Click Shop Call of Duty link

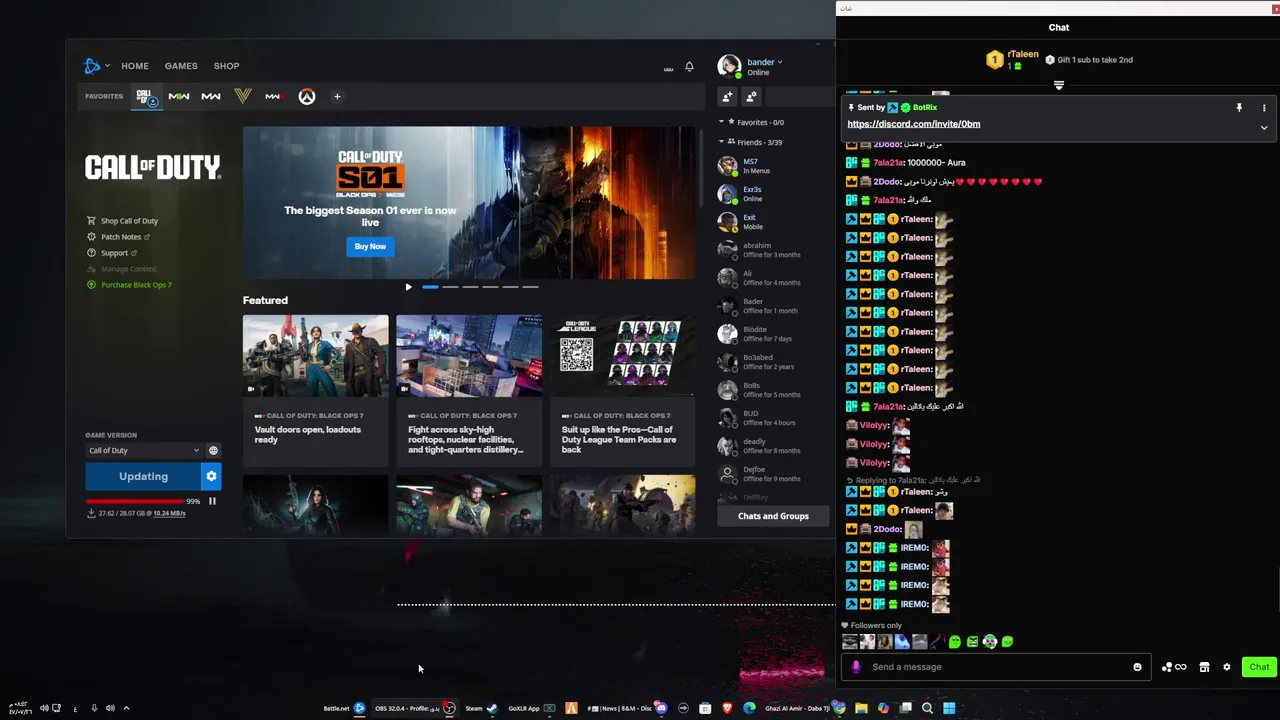coord(129,221)
